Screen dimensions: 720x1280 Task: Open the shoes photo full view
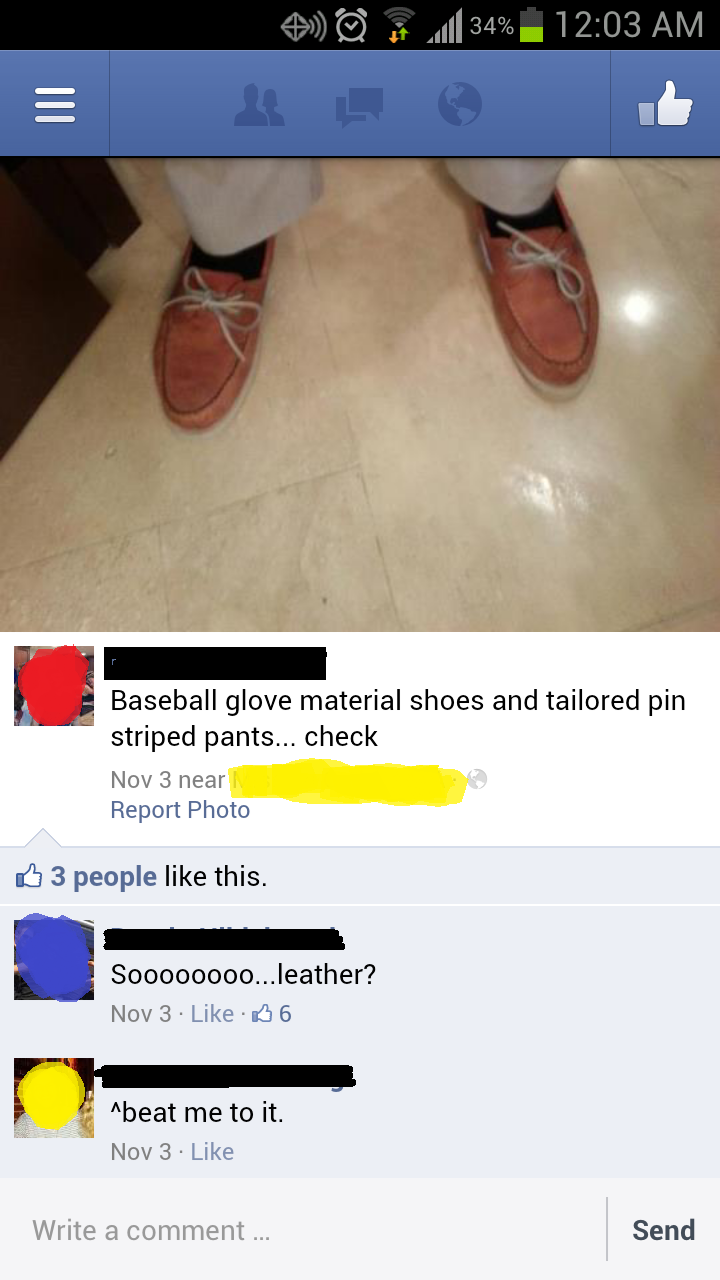click(360, 395)
